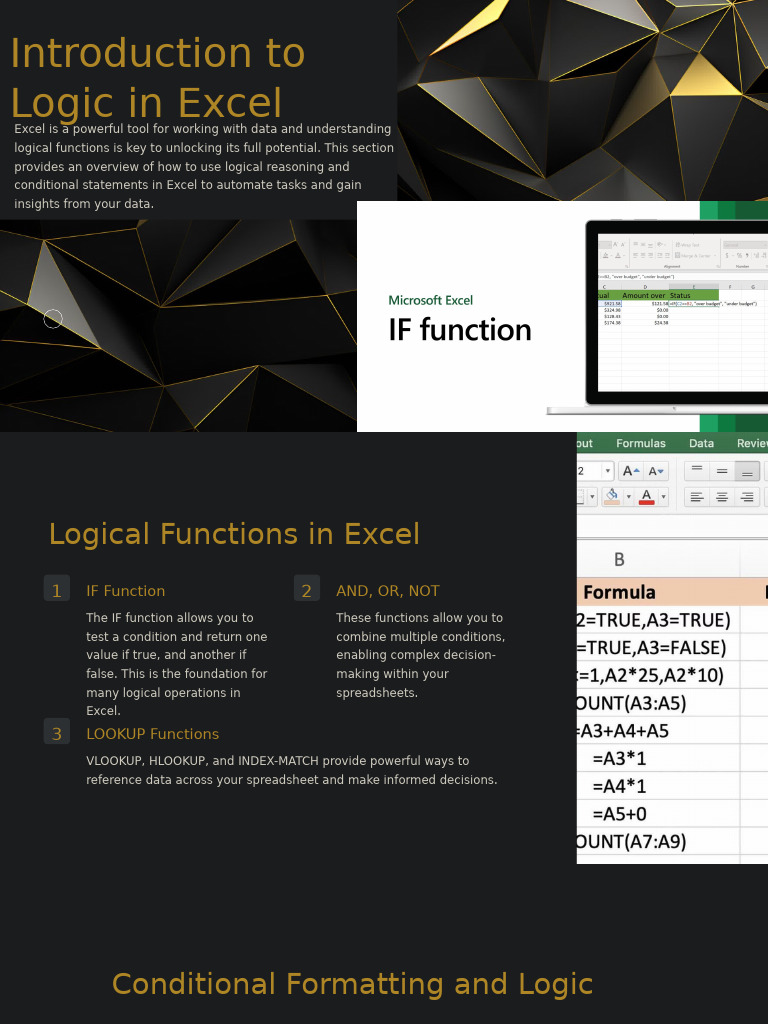Click the Align Left icon

click(x=697, y=497)
